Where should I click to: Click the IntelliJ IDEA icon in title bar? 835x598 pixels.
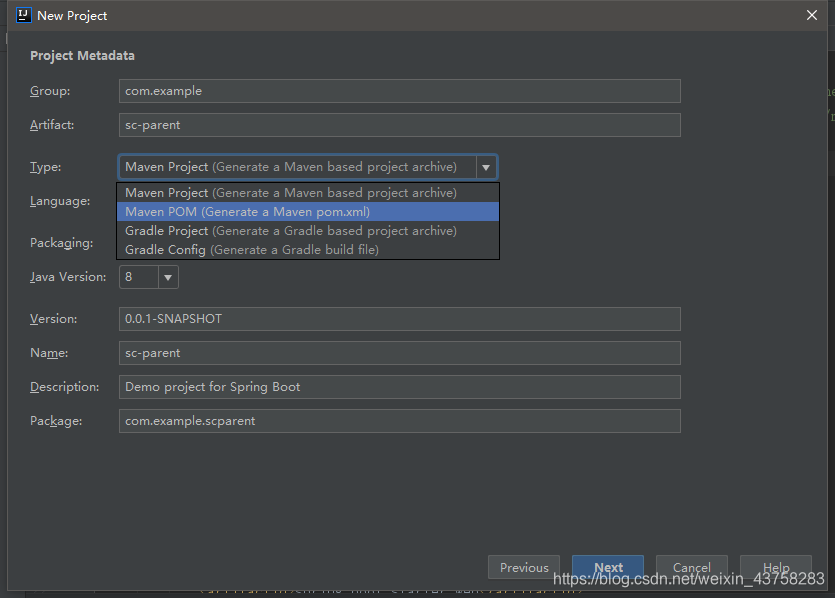[x=23, y=15]
